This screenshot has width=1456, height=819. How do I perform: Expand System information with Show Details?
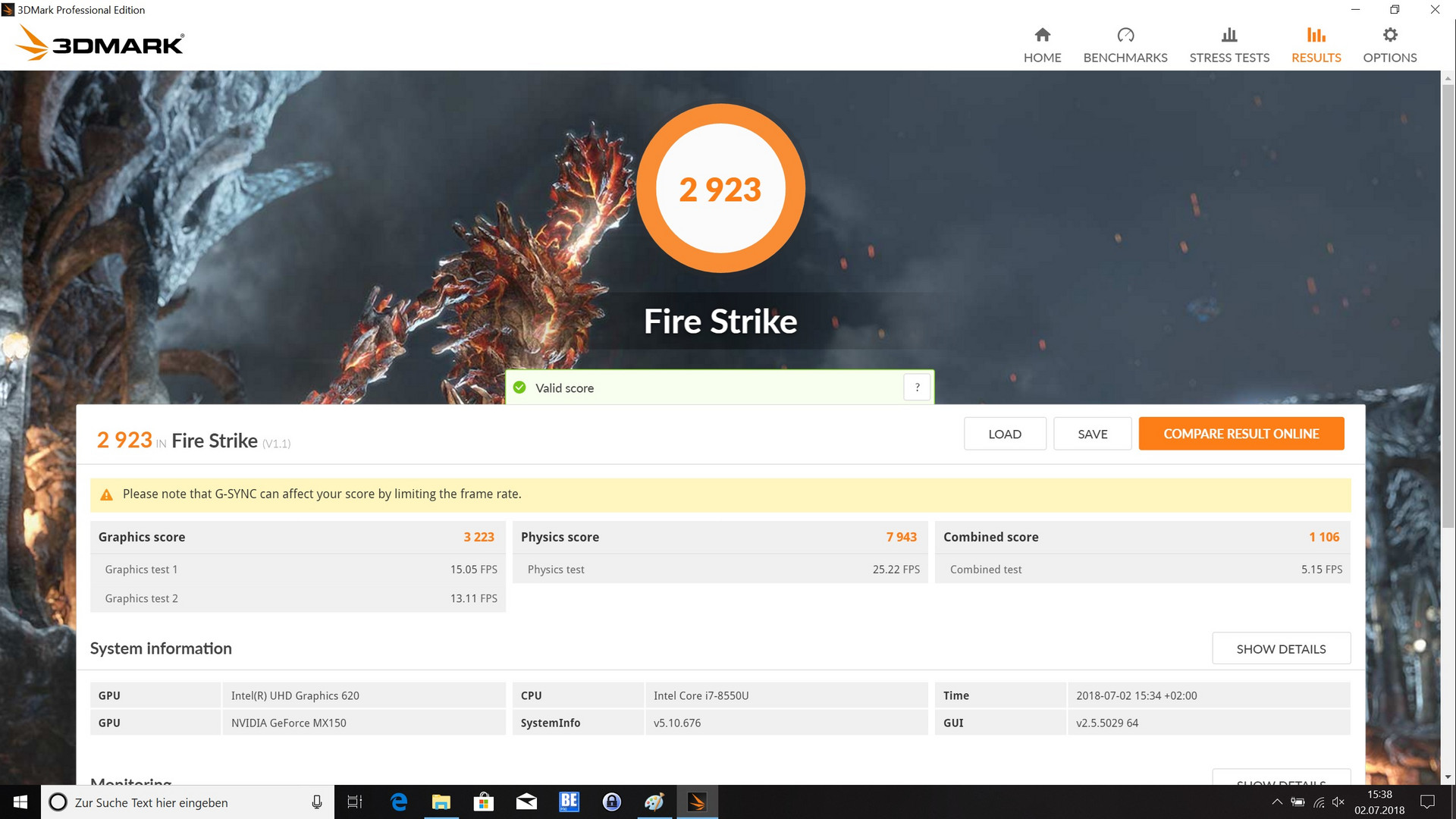1280,649
